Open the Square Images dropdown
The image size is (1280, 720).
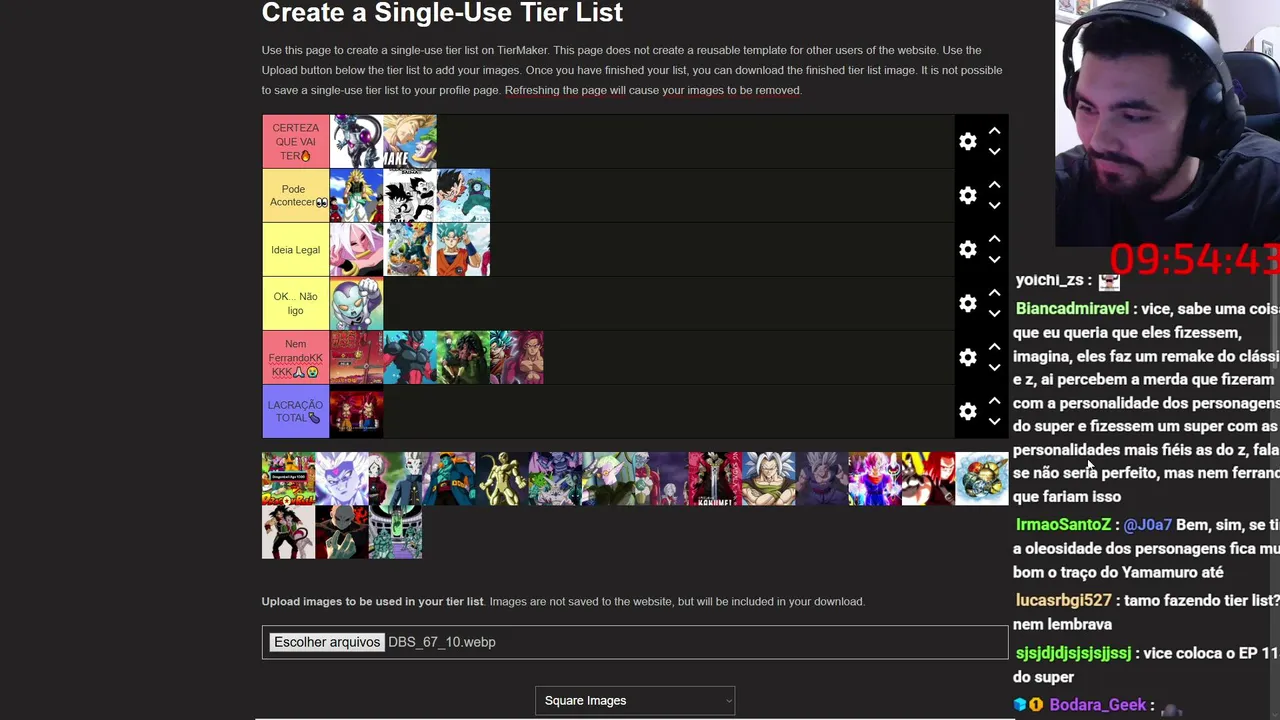click(x=635, y=701)
